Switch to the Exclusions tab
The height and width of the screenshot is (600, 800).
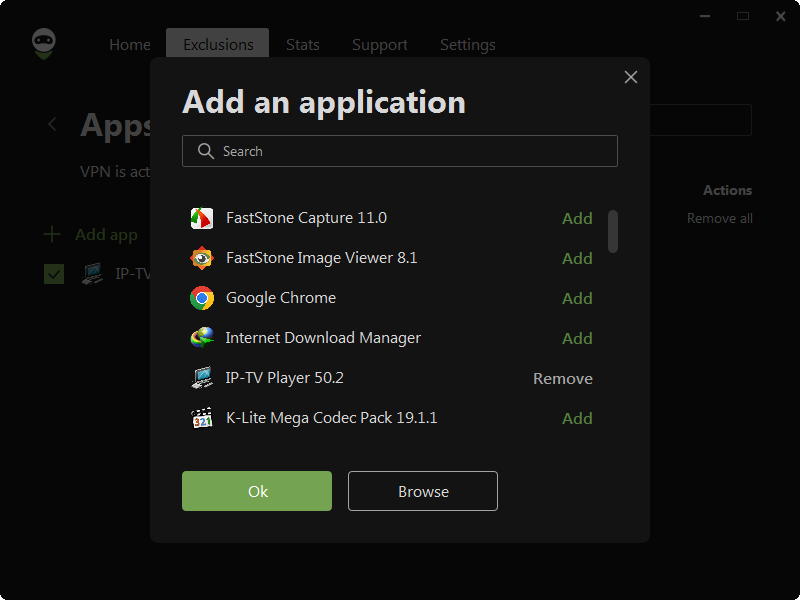[x=218, y=43]
